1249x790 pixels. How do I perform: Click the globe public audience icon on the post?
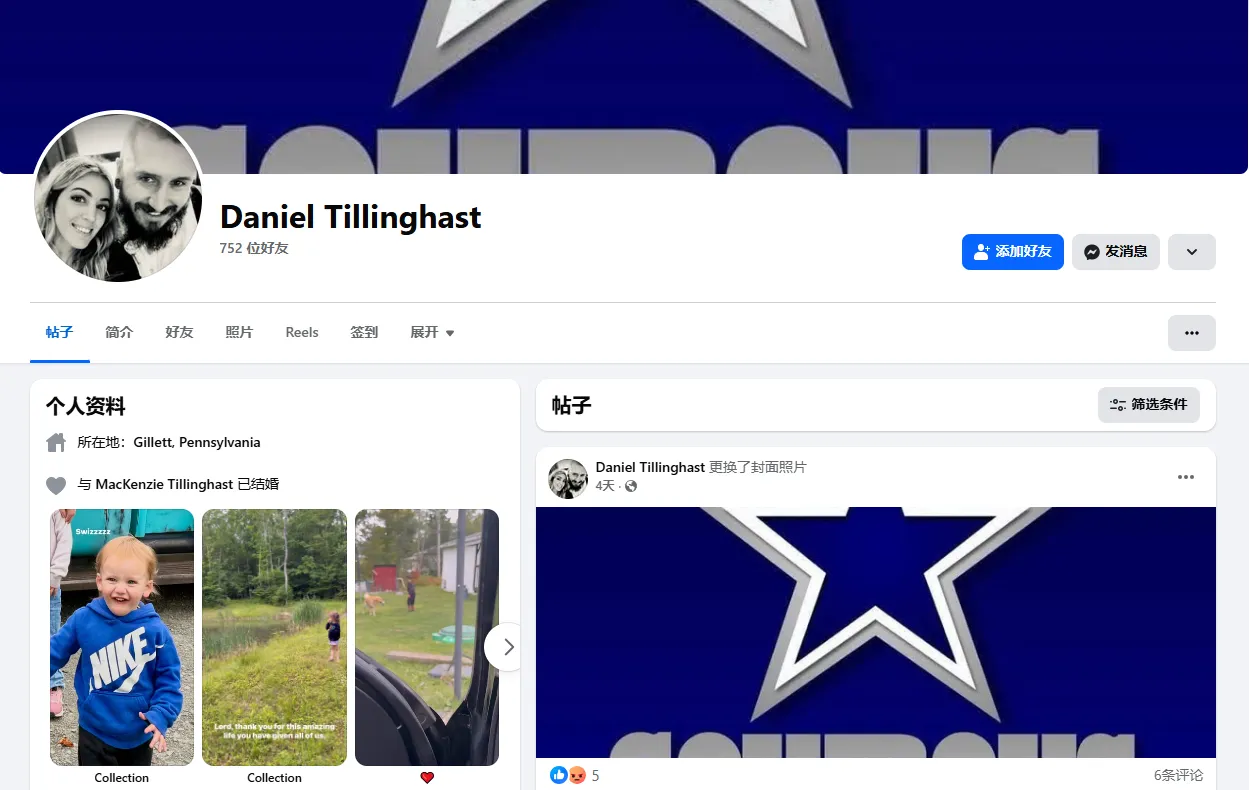[x=631, y=486]
